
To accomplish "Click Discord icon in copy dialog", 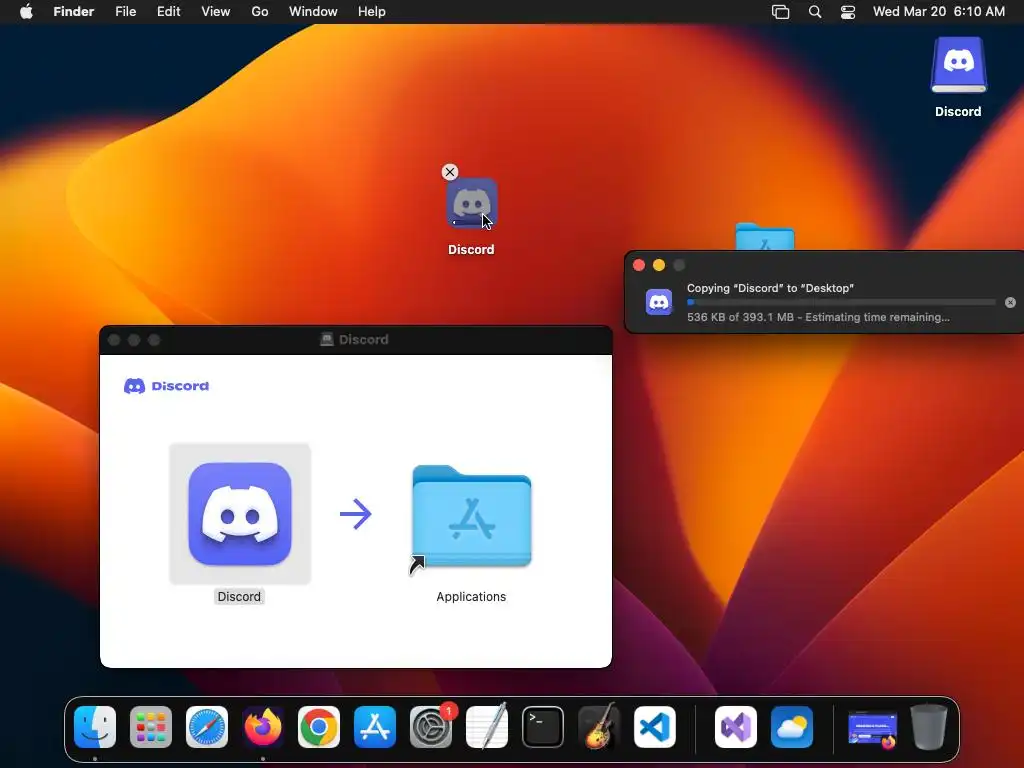I will [659, 302].
